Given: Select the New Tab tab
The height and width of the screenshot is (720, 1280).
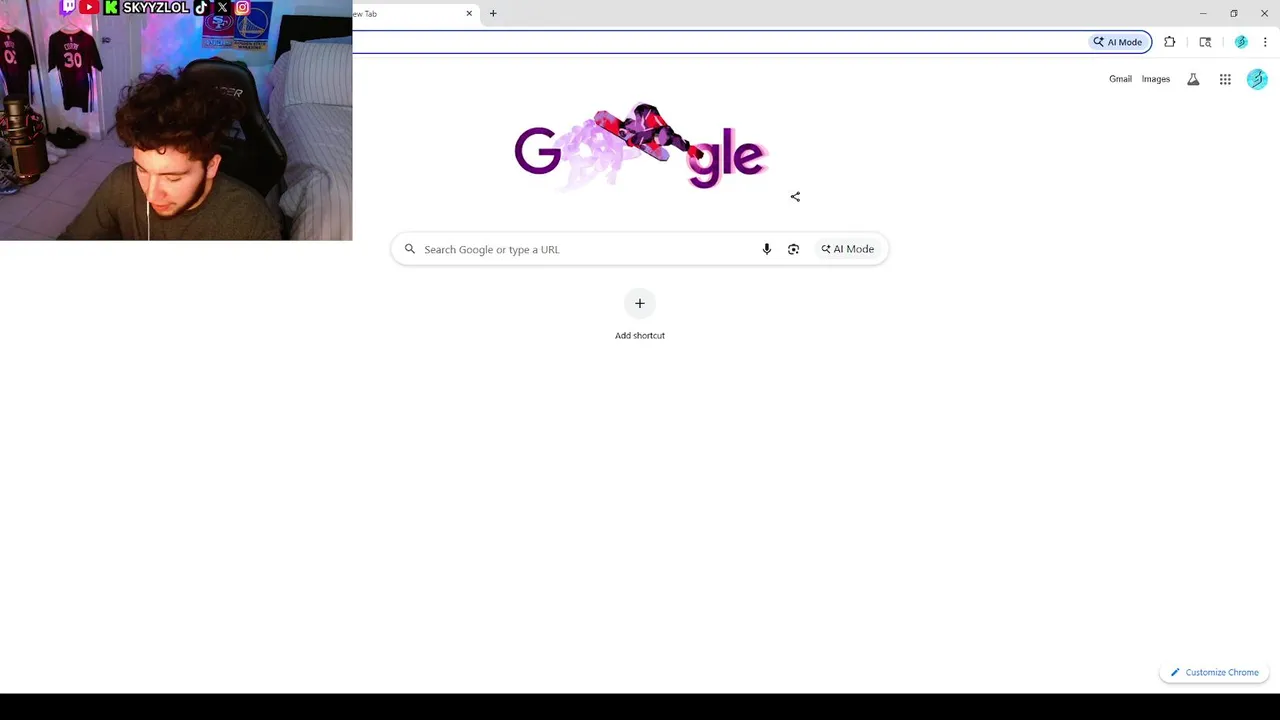Looking at the screenshot, I should pos(415,14).
